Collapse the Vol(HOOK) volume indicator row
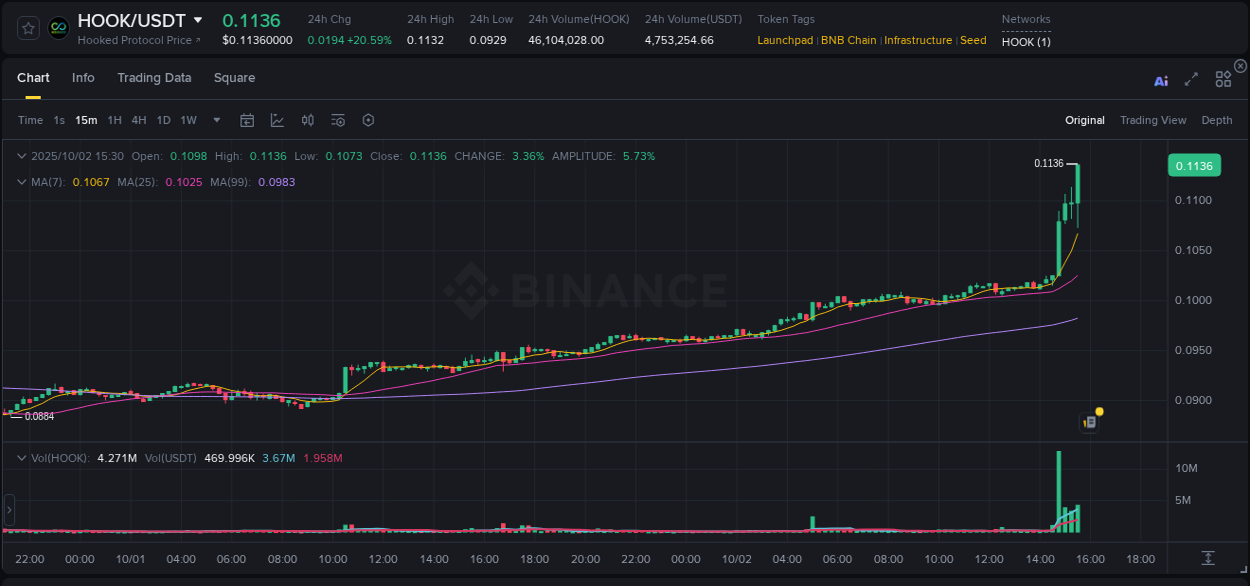Viewport: 1250px width, 586px height. click(x=21, y=456)
